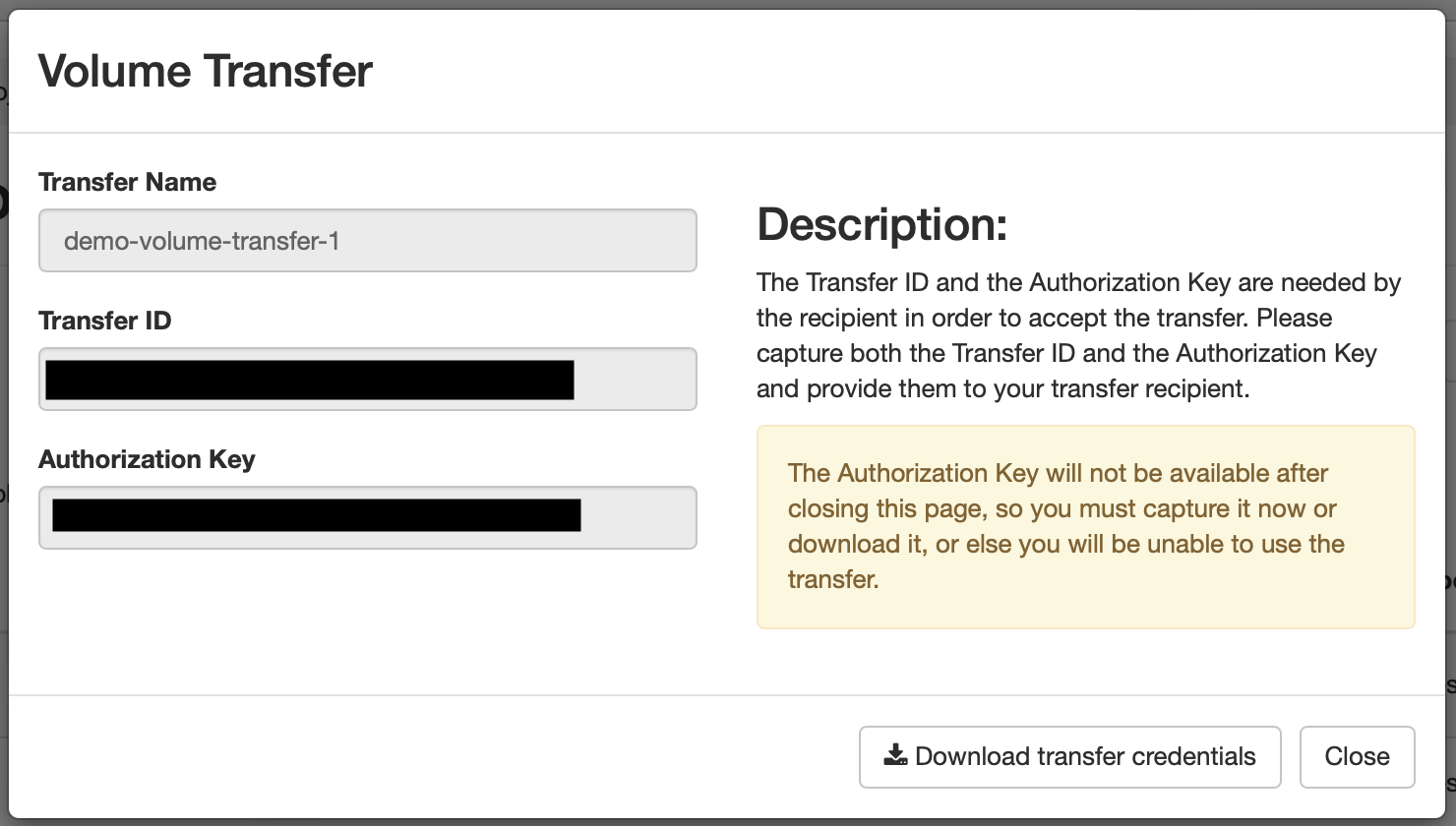Select the demo-volume-transfer-1 text
This screenshot has height=826, width=1456.
click(x=202, y=241)
